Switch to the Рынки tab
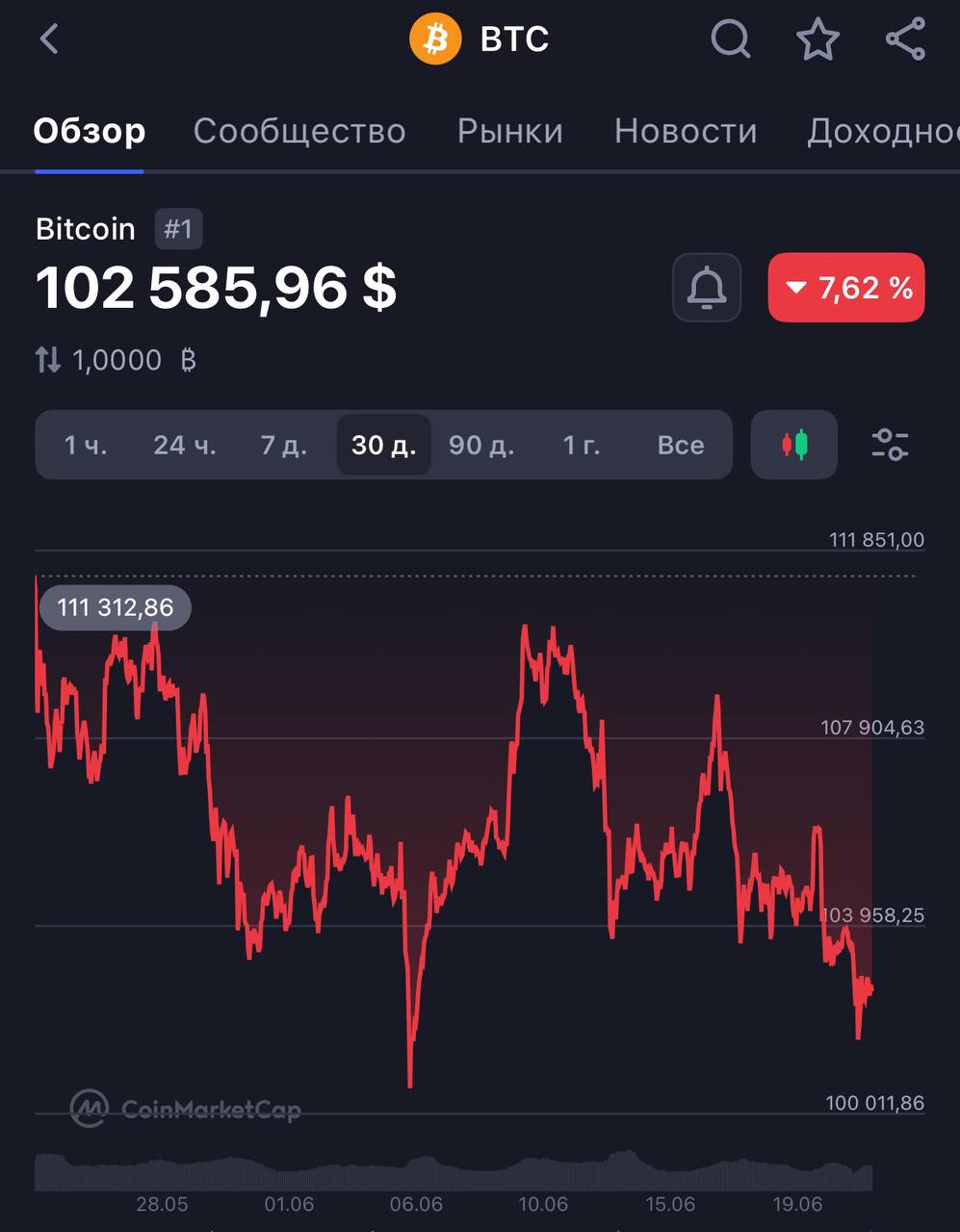The width and height of the screenshot is (960, 1232). click(509, 131)
